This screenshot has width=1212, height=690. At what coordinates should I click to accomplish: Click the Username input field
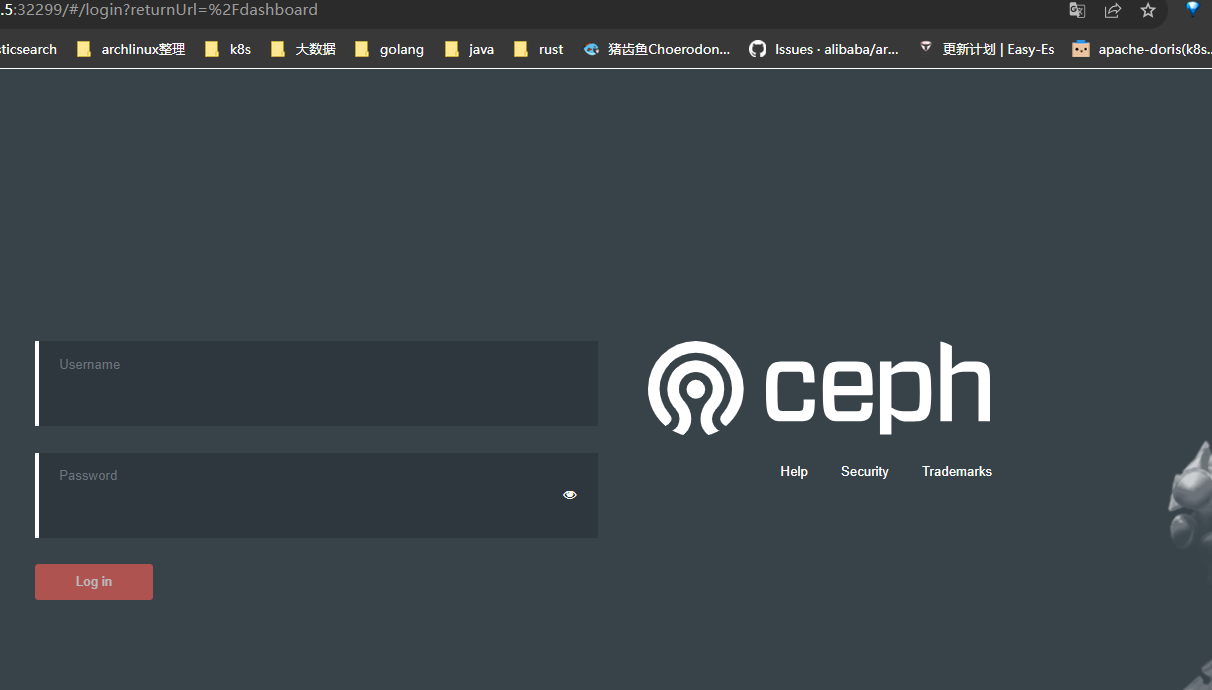point(317,383)
